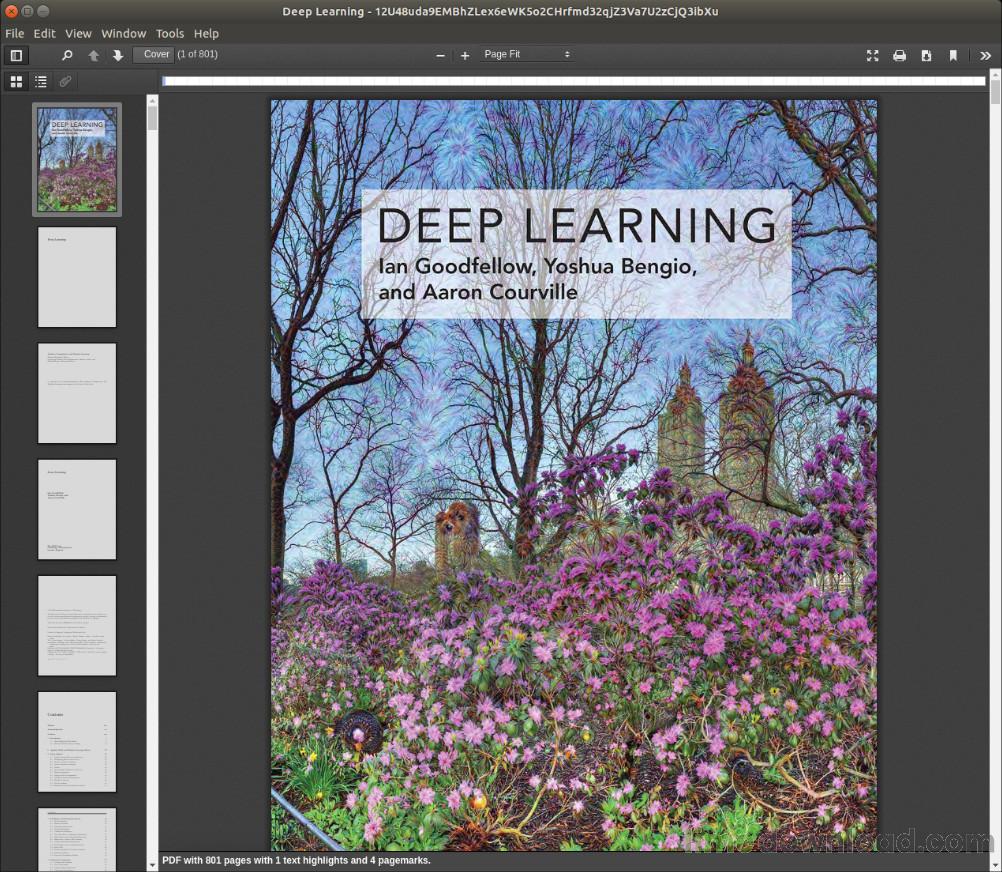
Task: Open the View menu
Action: 78,33
